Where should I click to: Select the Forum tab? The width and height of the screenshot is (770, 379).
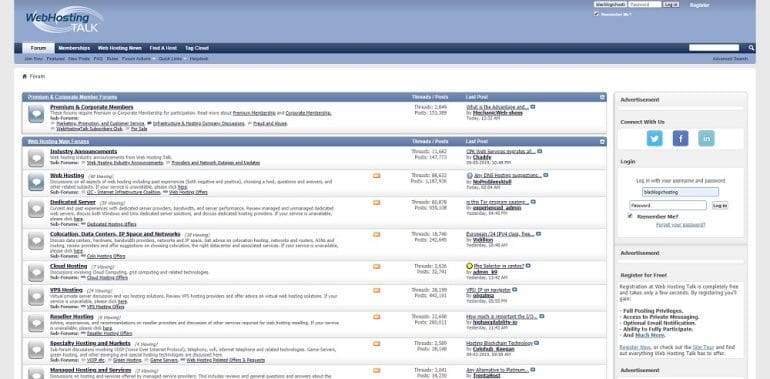pos(38,48)
